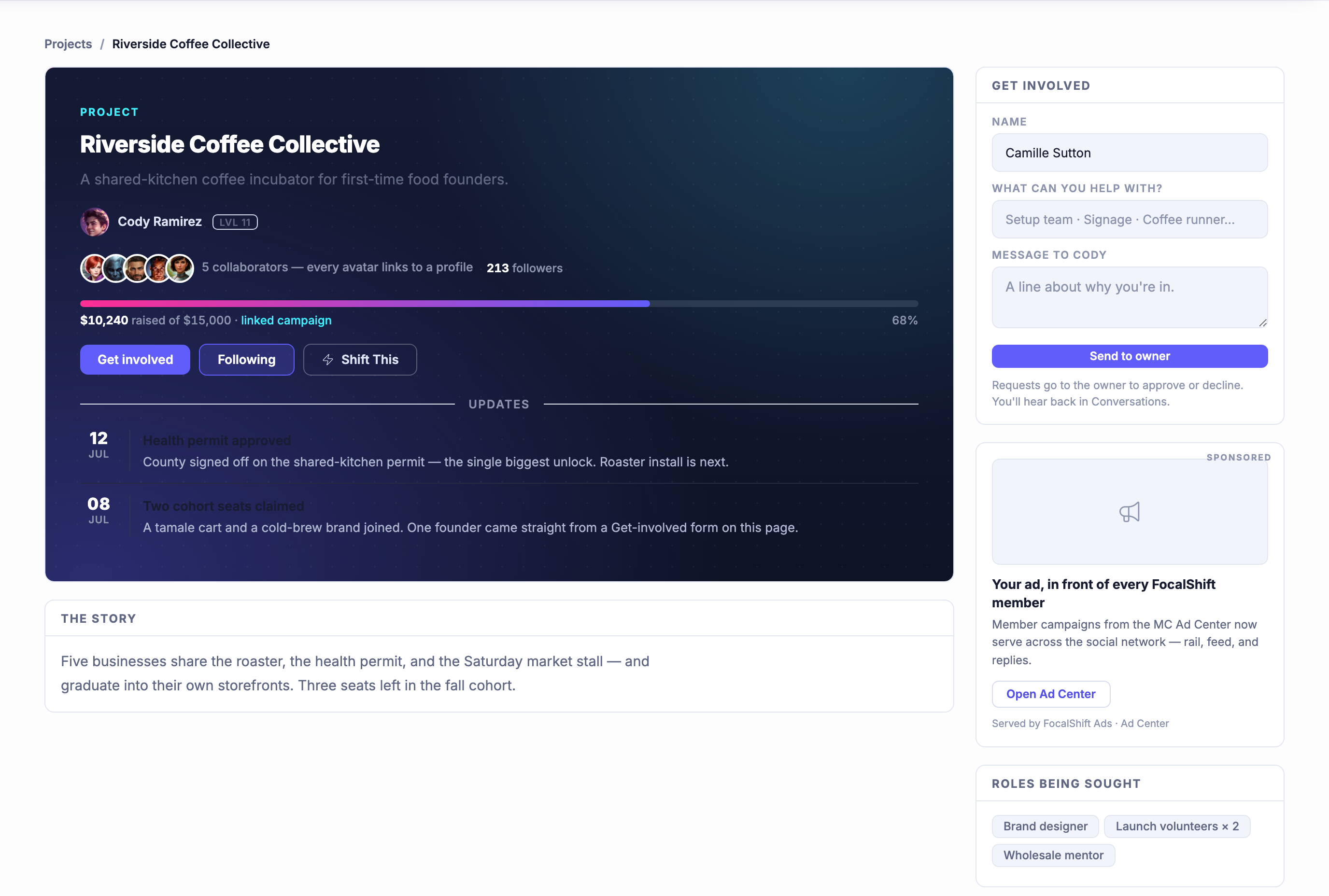The image size is (1329, 896).
Task: Select the Brand designer role tag
Action: 1045,826
